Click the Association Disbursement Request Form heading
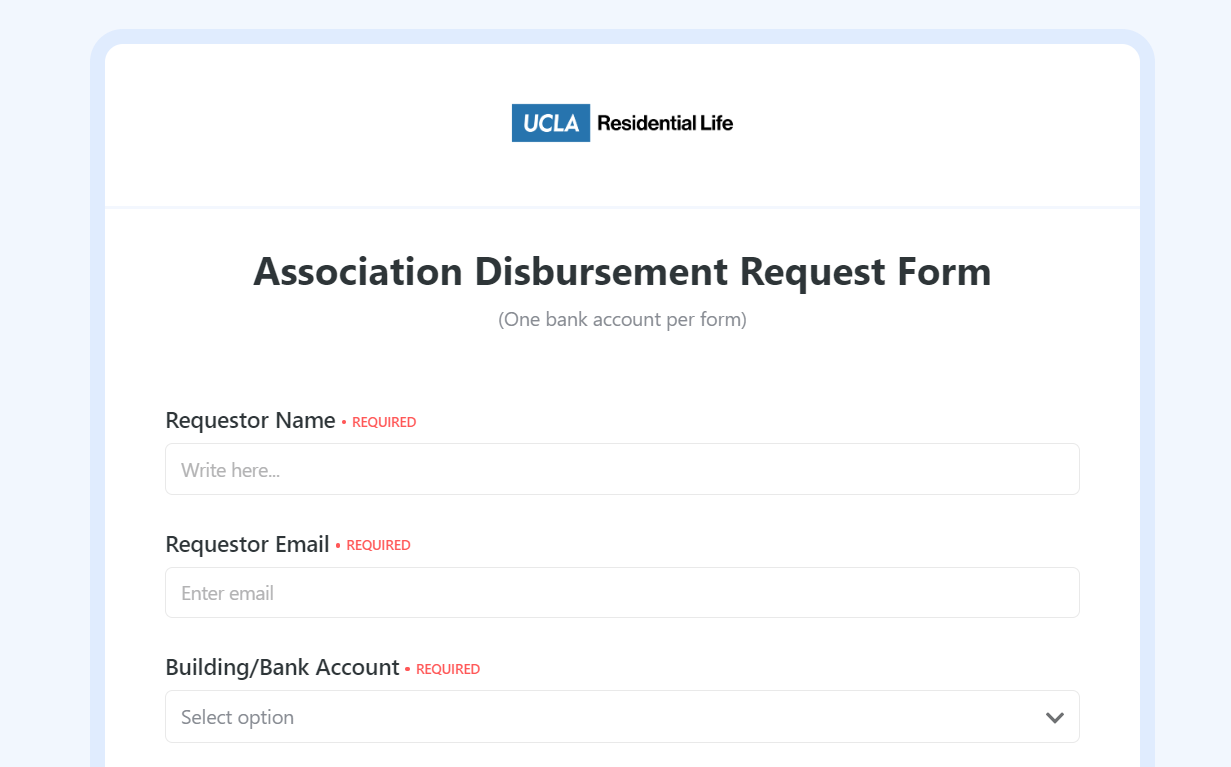Viewport: 1231px width, 767px height. point(622,271)
